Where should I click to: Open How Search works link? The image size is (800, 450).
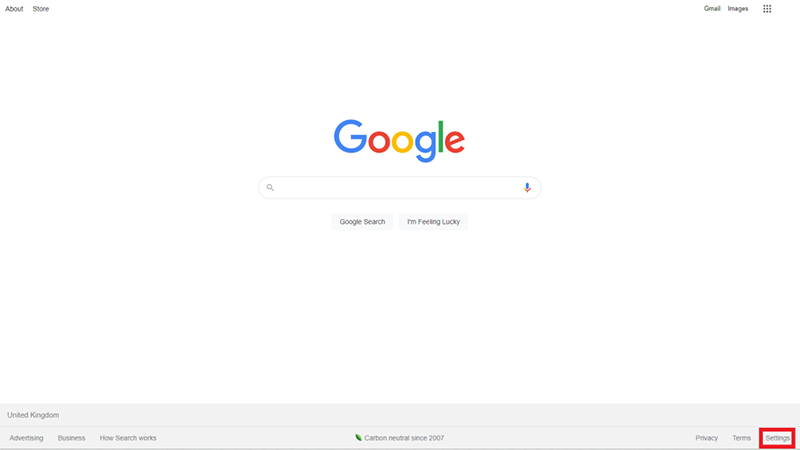pyautogui.click(x=128, y=438)
